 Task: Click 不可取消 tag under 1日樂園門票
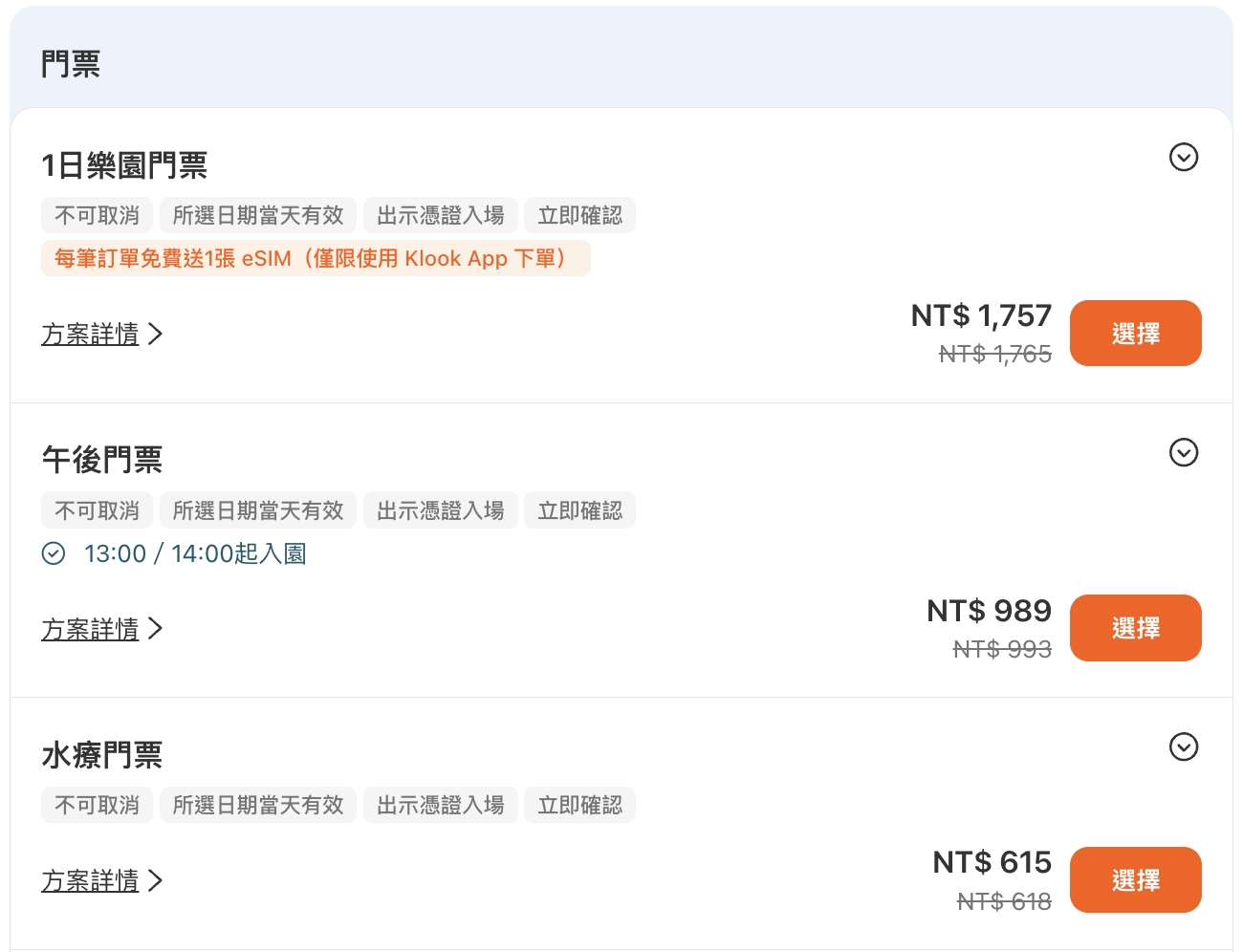97,215
